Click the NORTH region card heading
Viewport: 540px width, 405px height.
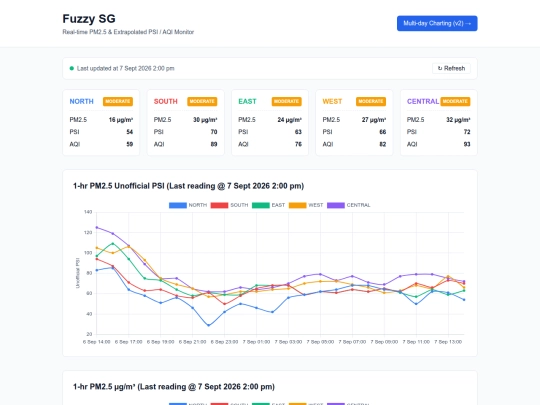[81, 101]
